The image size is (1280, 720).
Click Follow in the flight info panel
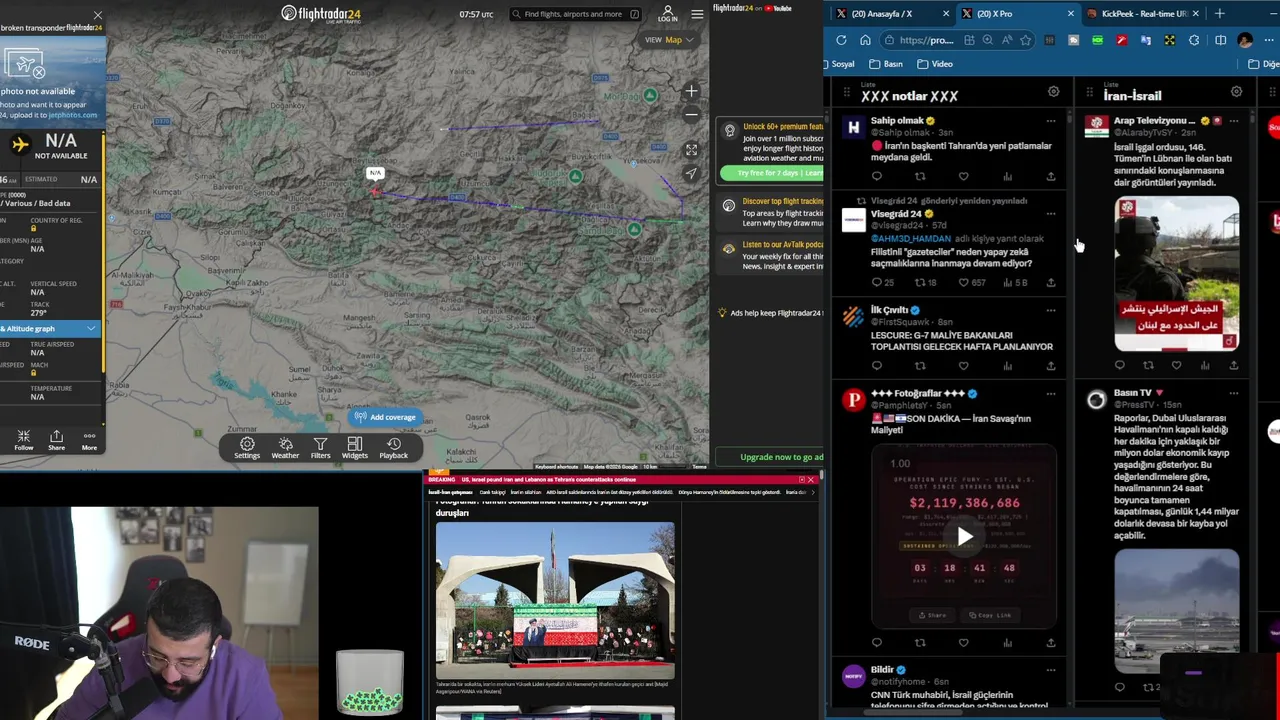(x=23, y=440)
